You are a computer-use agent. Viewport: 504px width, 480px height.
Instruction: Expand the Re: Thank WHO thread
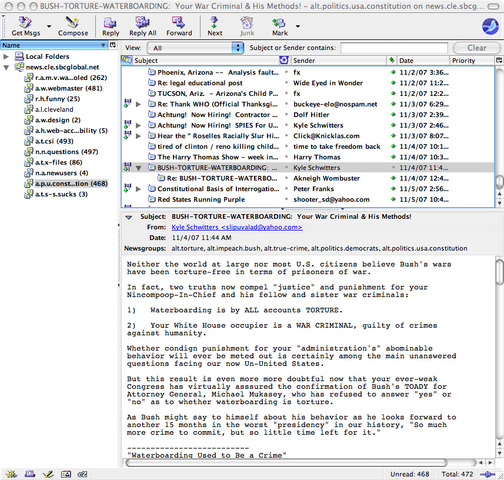tap(138, 104)
